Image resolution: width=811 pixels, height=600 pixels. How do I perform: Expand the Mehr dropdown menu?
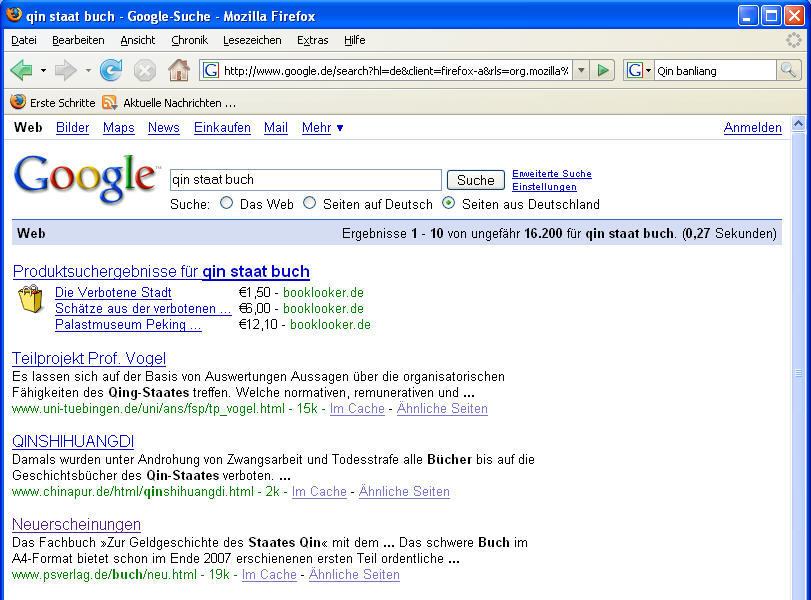pos(323,128)
